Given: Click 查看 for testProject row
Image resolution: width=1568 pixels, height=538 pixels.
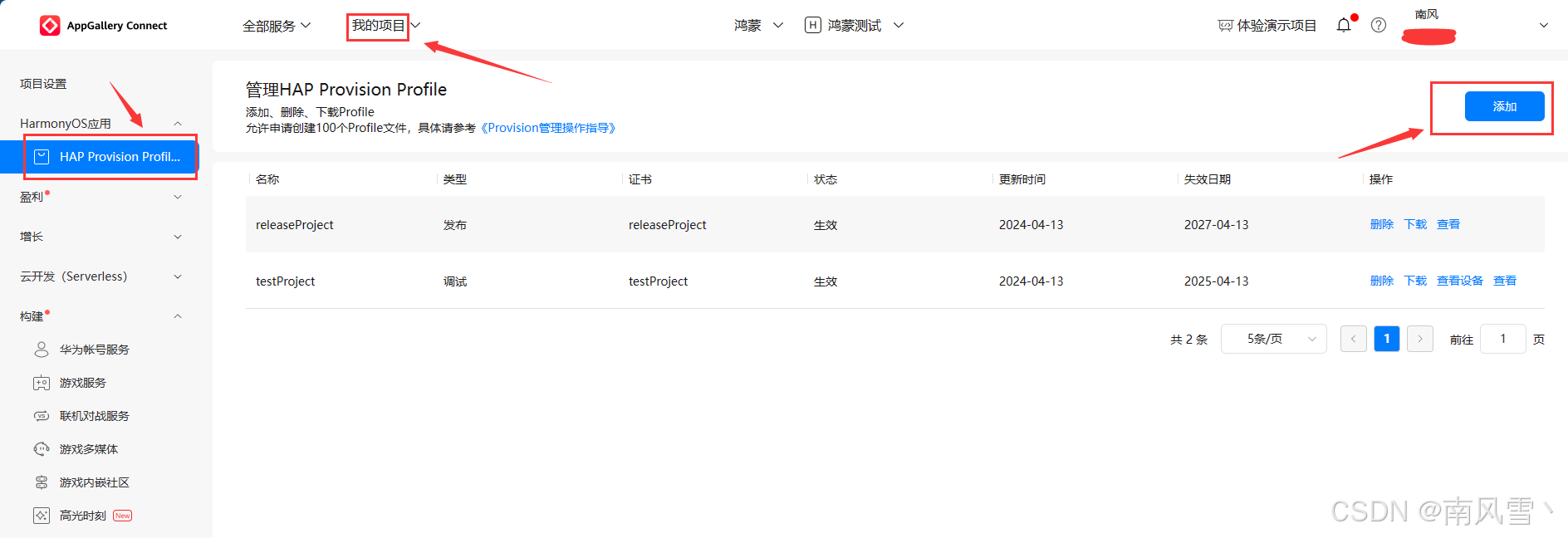Looking at the screenshot, I should pos(1505,281).
